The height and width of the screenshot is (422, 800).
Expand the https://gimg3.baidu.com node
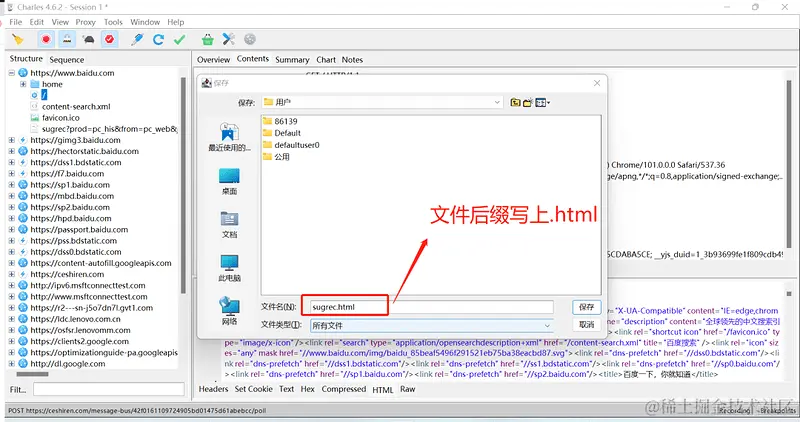coord(11,140)
